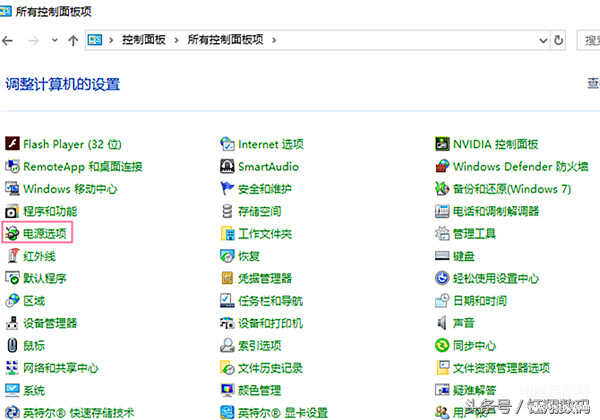Open the 系统 monitor icon
This screenshot has height=420, width=600.
tap(12, 390)
